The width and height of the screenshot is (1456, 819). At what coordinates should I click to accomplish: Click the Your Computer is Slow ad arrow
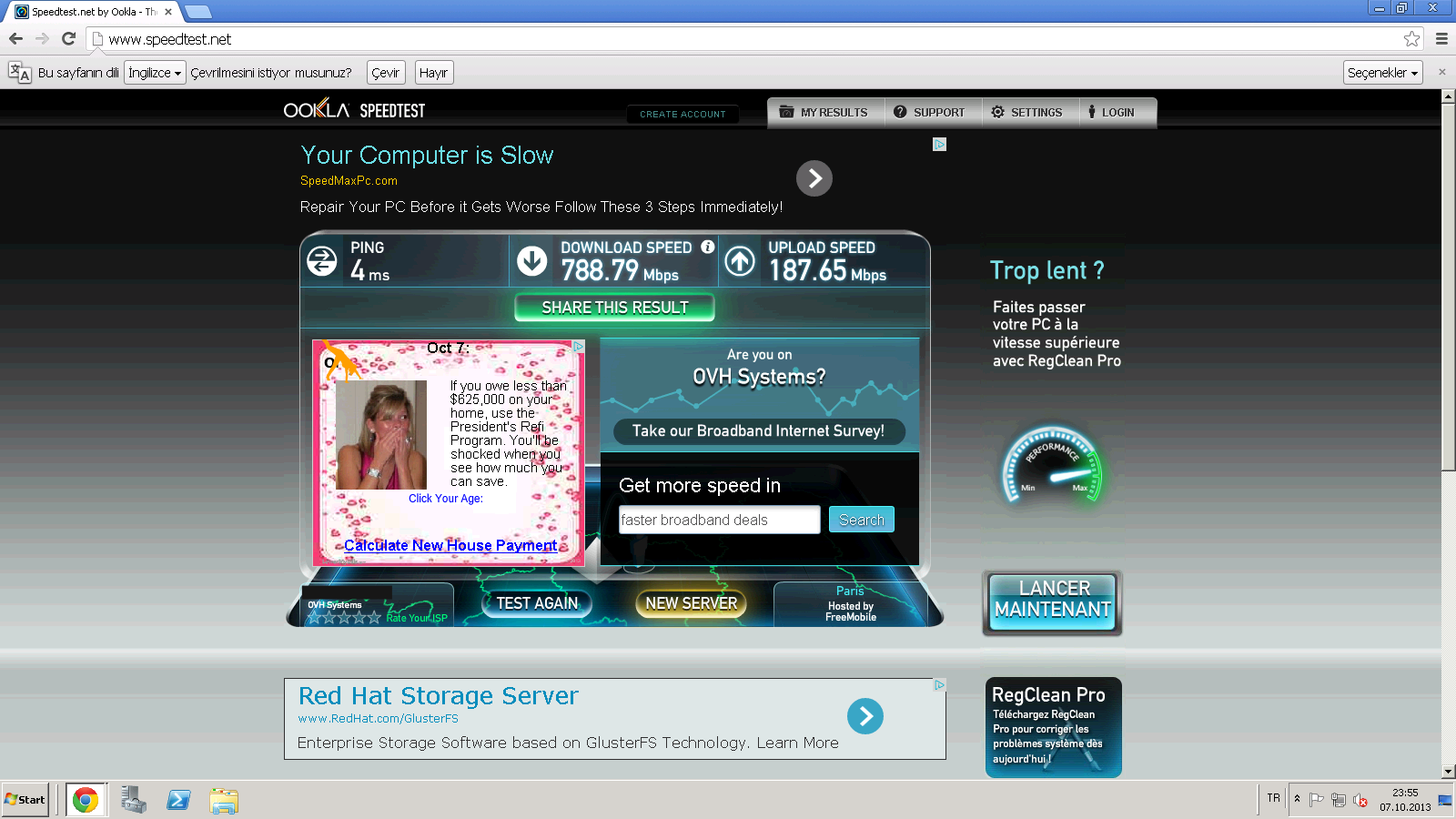pos(814,178)
